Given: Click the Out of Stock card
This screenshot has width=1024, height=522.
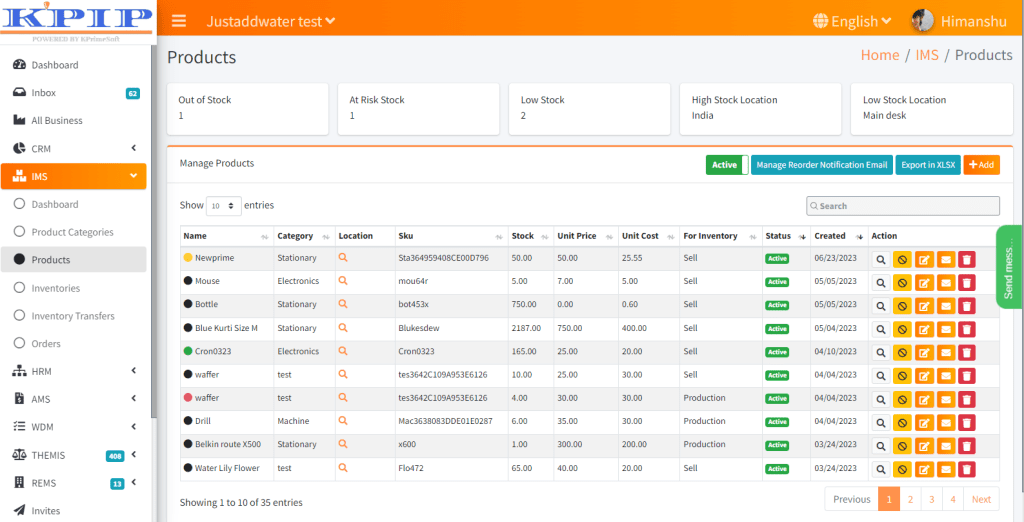Looking at the screenshot, I should pos(248,108).
